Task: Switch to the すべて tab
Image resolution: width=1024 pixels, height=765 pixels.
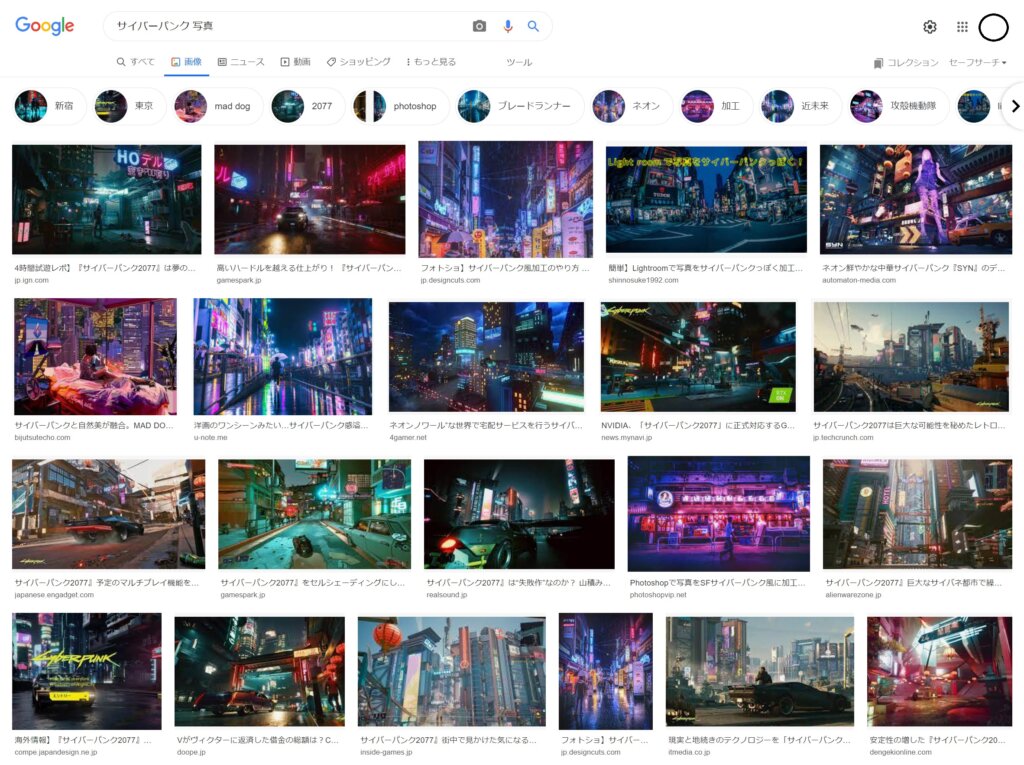Action: tap(136, 62)
